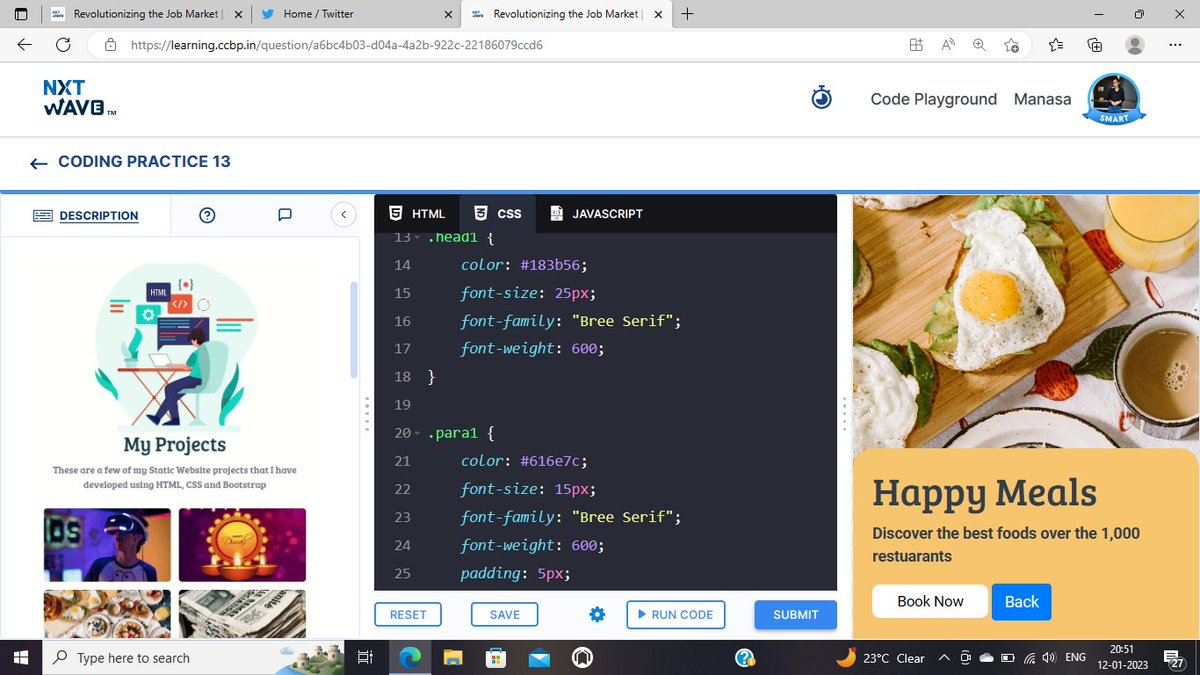The width and height of the screenshot is (1200, 675).
Task: Open the help question mark icon
Action: coord(208,215)
